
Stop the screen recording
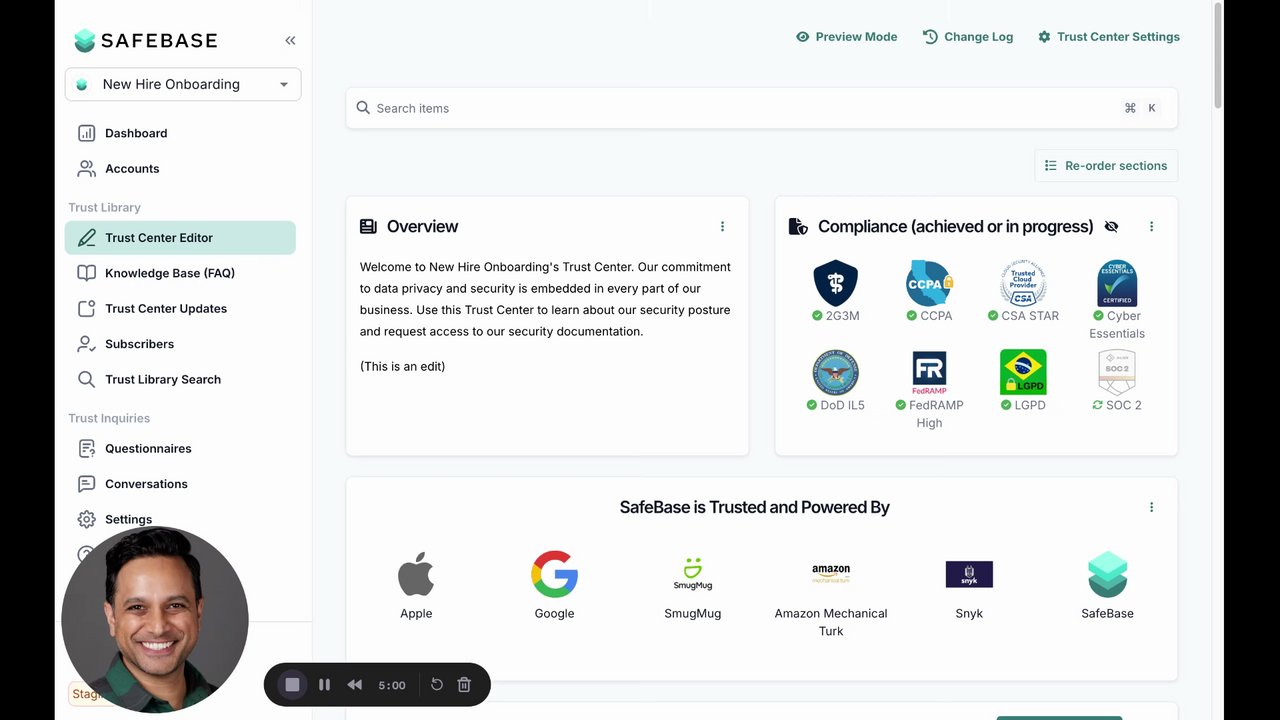292,685
